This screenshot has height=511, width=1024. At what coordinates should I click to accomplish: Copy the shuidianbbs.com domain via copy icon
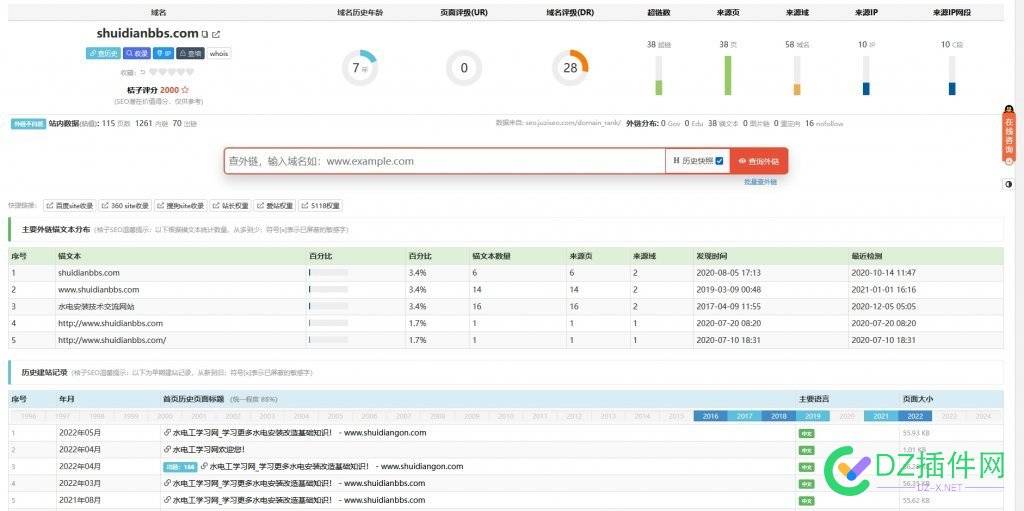[x=204, y=34]
